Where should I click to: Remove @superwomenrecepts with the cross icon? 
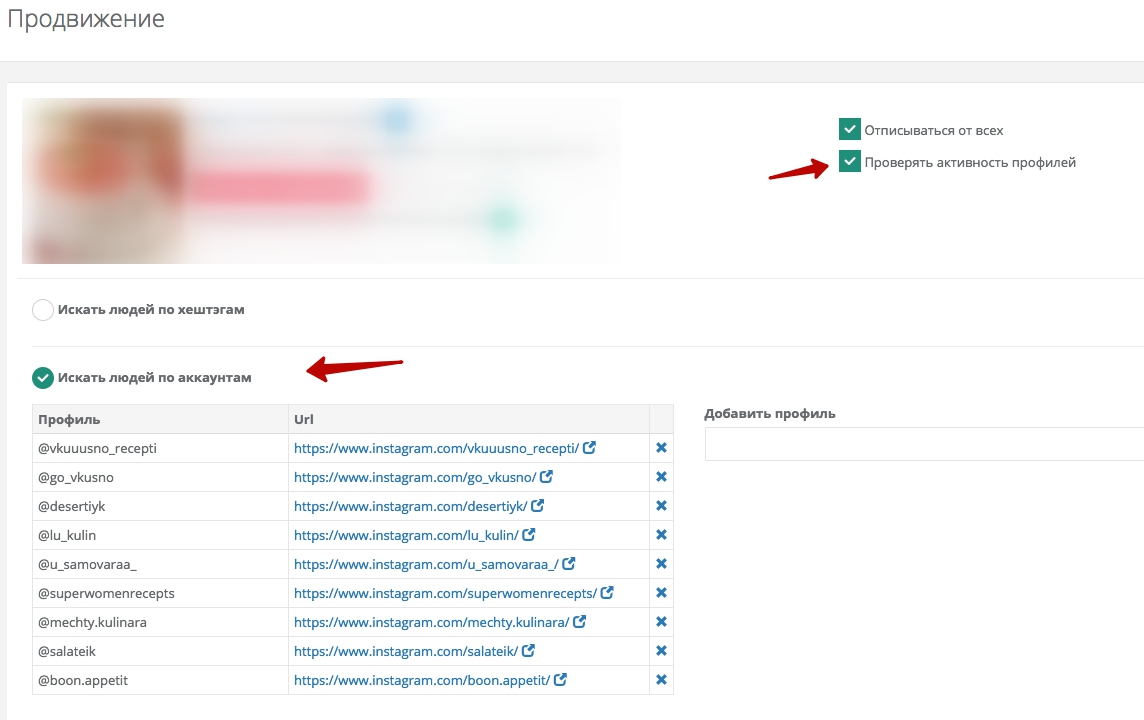tap(661, 593)
